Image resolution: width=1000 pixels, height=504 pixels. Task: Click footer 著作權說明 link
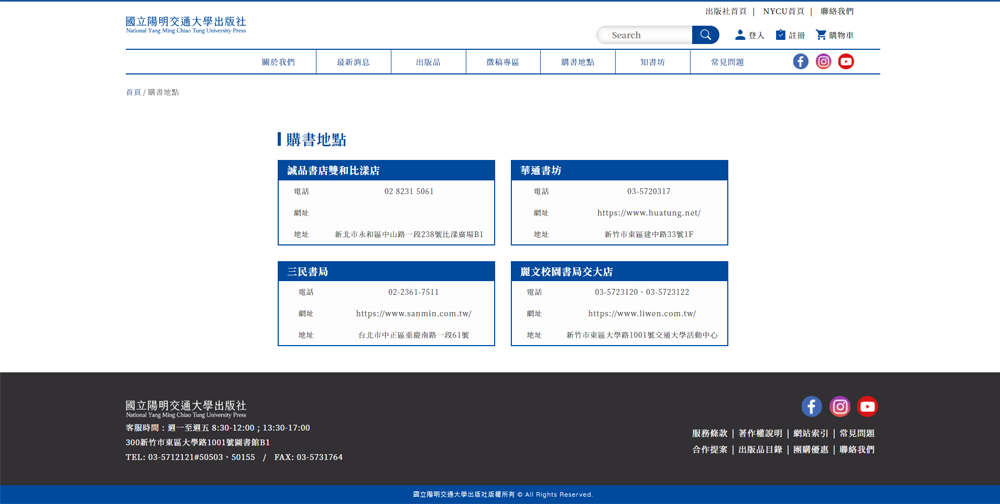pyautogui.click(x=760, y=433)
